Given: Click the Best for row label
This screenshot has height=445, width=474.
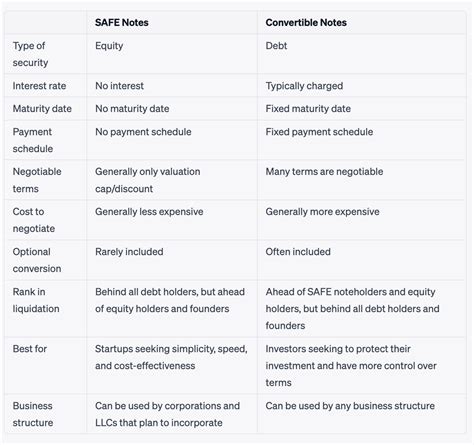Looking at the screenshot, I should pyautogui.click(x=30, y=349).
